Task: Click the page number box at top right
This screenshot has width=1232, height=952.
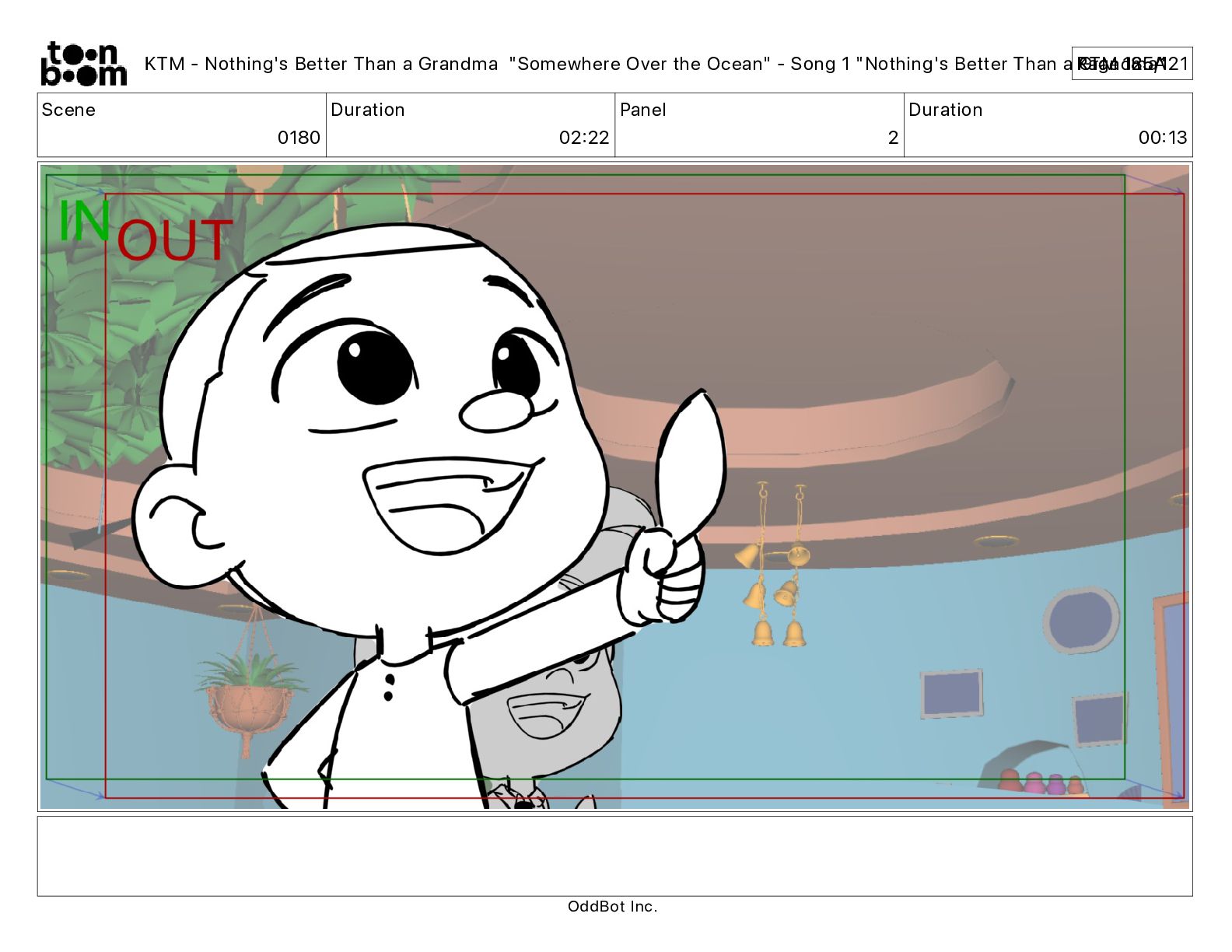Action: coord(1132,64)
